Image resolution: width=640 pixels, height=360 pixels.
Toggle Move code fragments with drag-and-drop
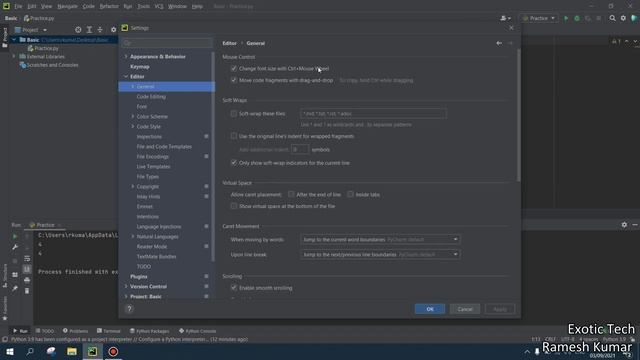[234, 80]
